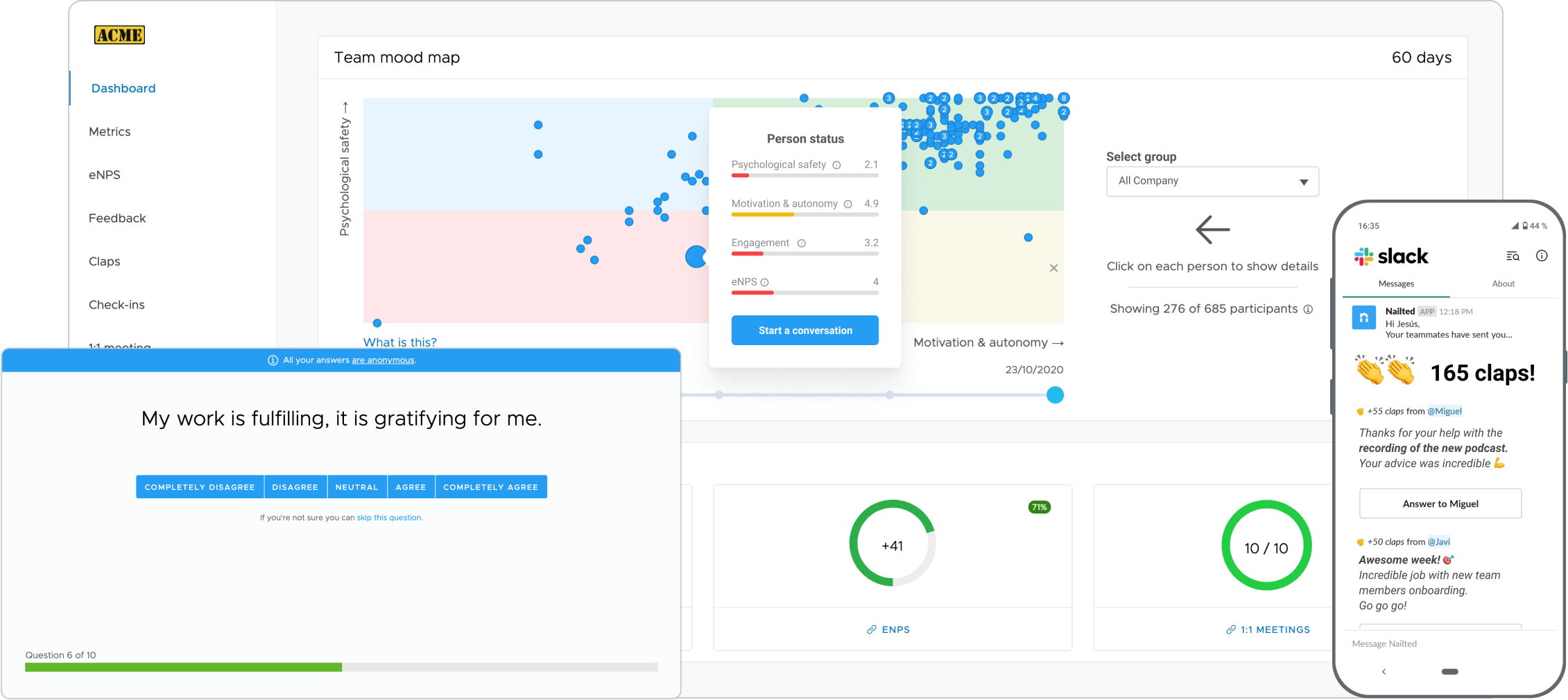Click the Message Nailted input field
This screenshot has height=700, width=1568.
click(1449, 644)
